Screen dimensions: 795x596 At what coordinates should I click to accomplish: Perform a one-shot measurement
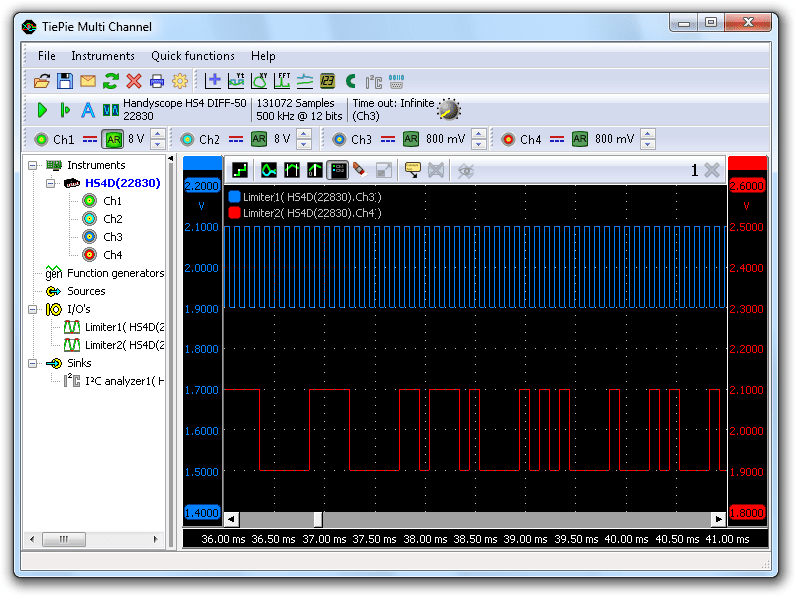pyautogui.click(x=65, y=109)
